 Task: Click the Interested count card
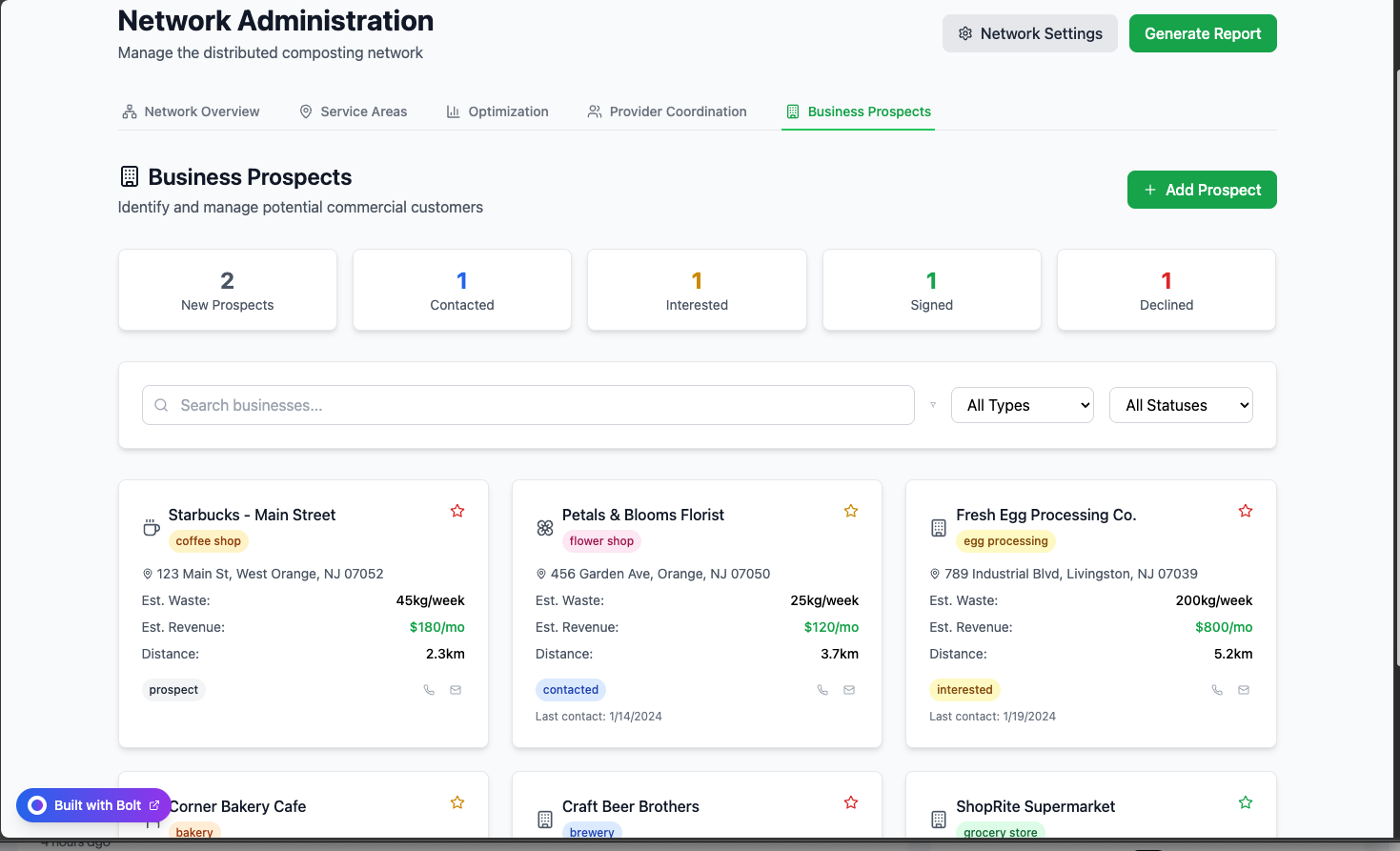pyautogui.click(x=697, y=291)
